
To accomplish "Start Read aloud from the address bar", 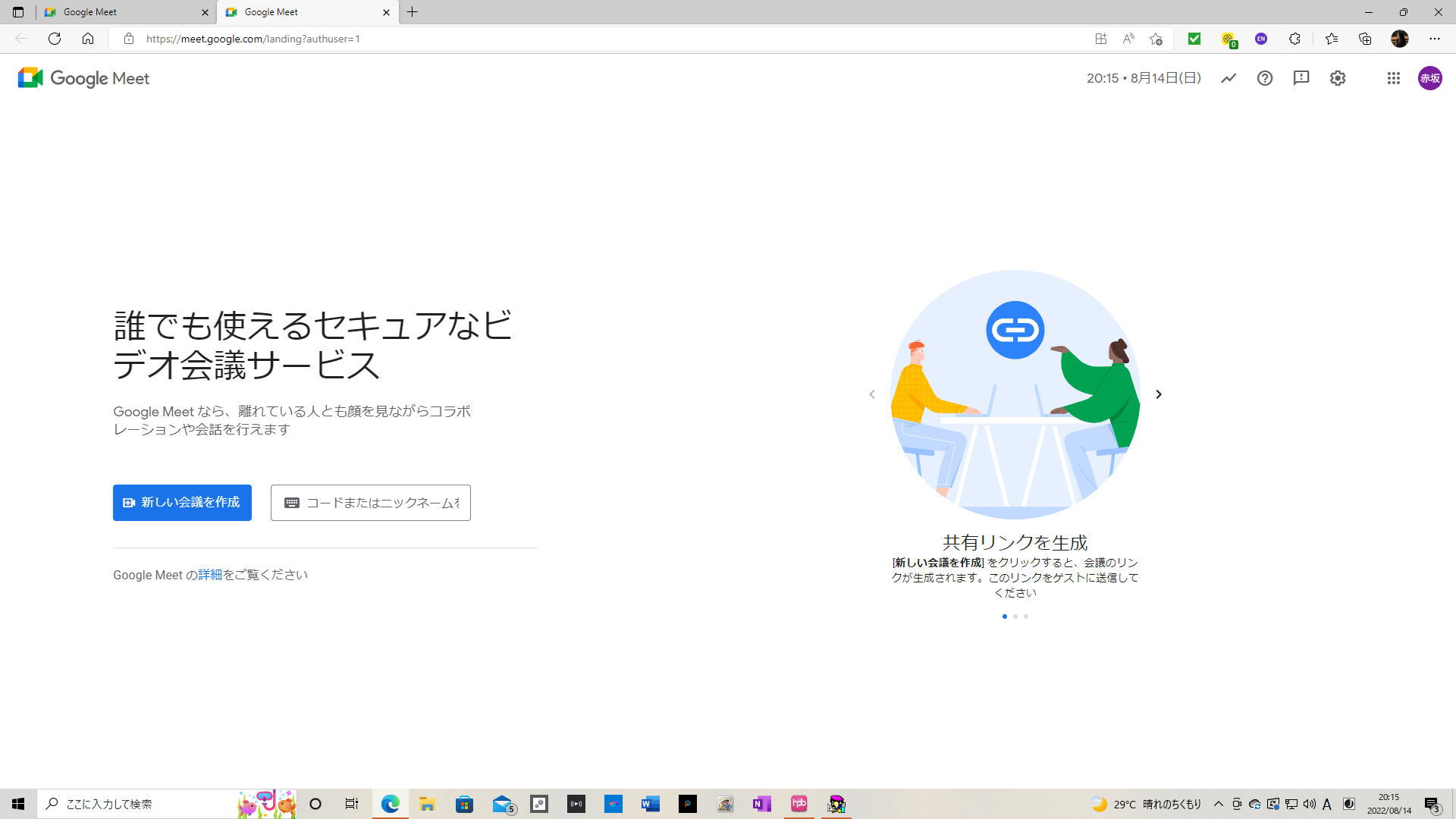I will [x=1128, y=39].
